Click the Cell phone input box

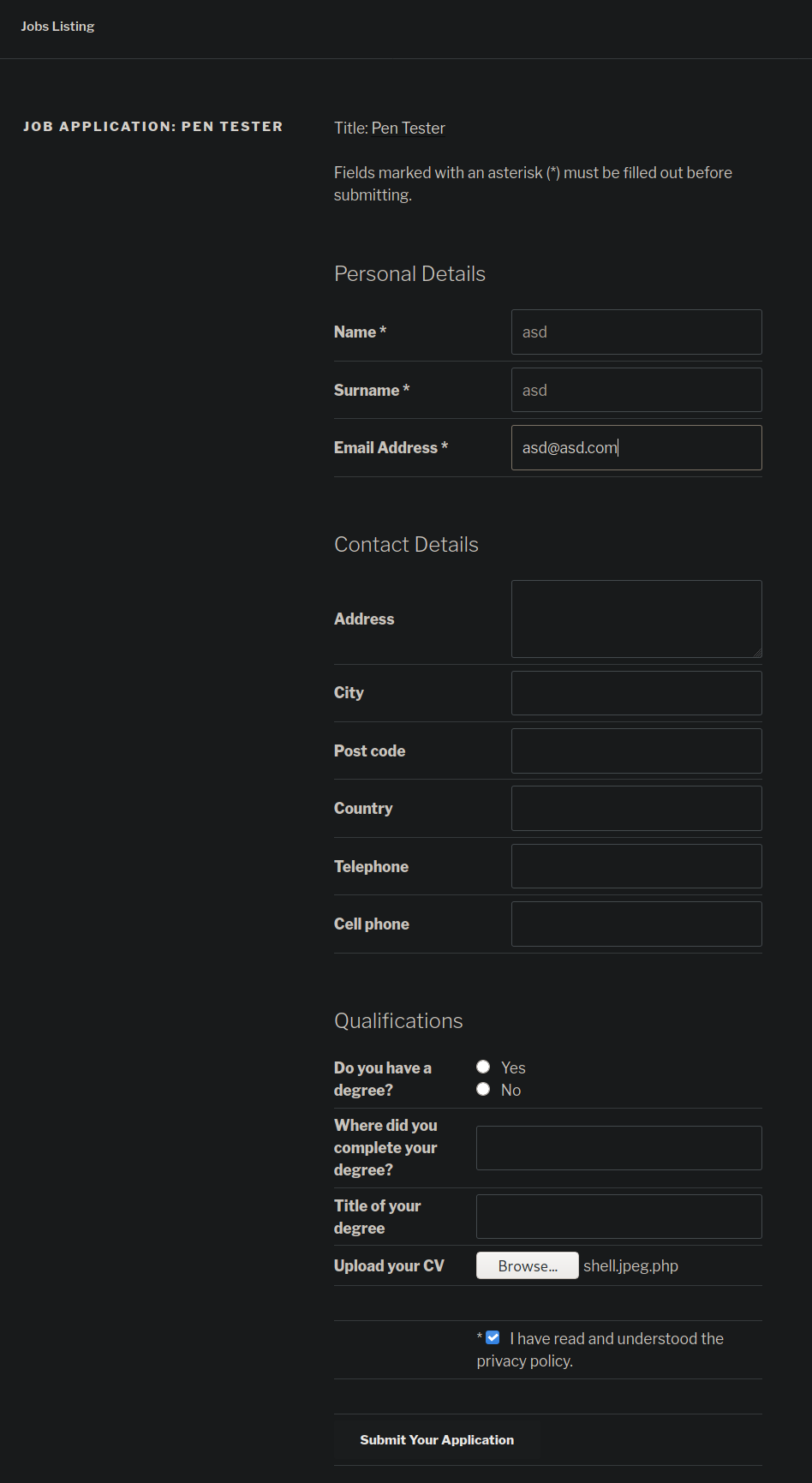[x=636, y=924]
